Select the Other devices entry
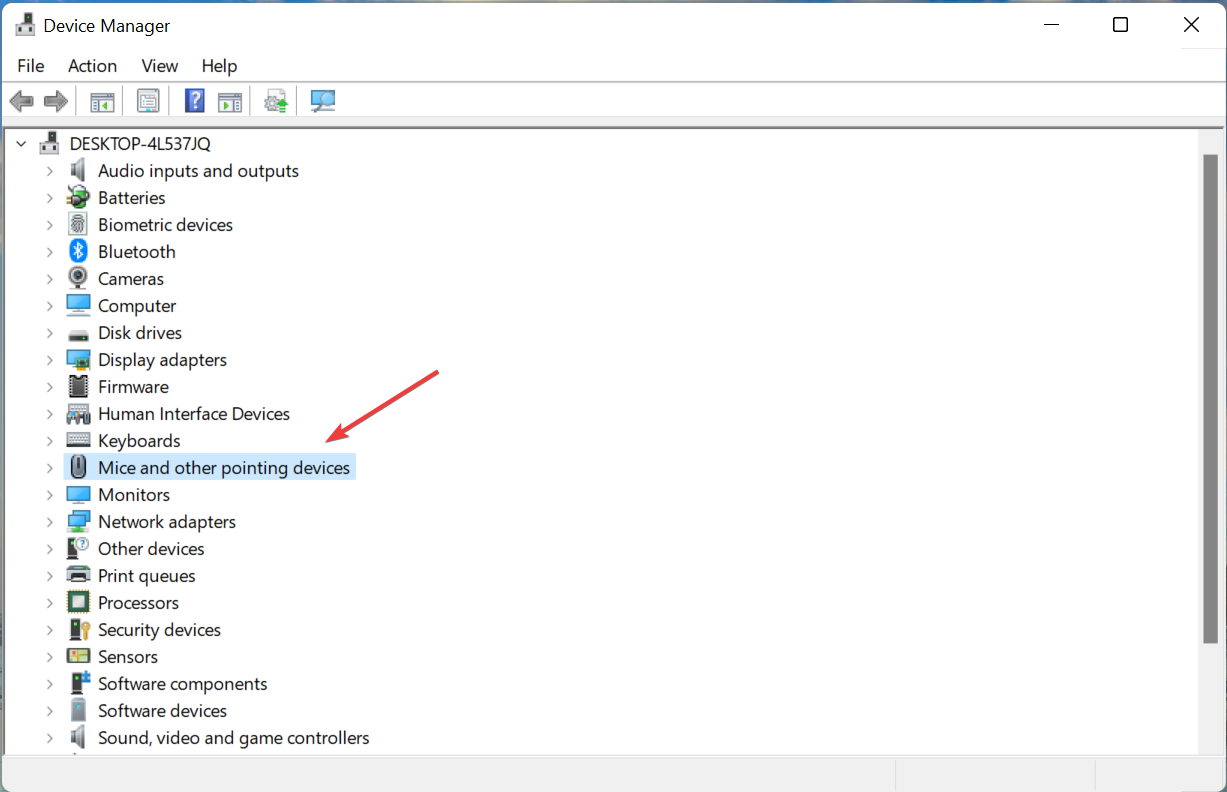This screenshot has width=1227, height=792. click(151, 548)
